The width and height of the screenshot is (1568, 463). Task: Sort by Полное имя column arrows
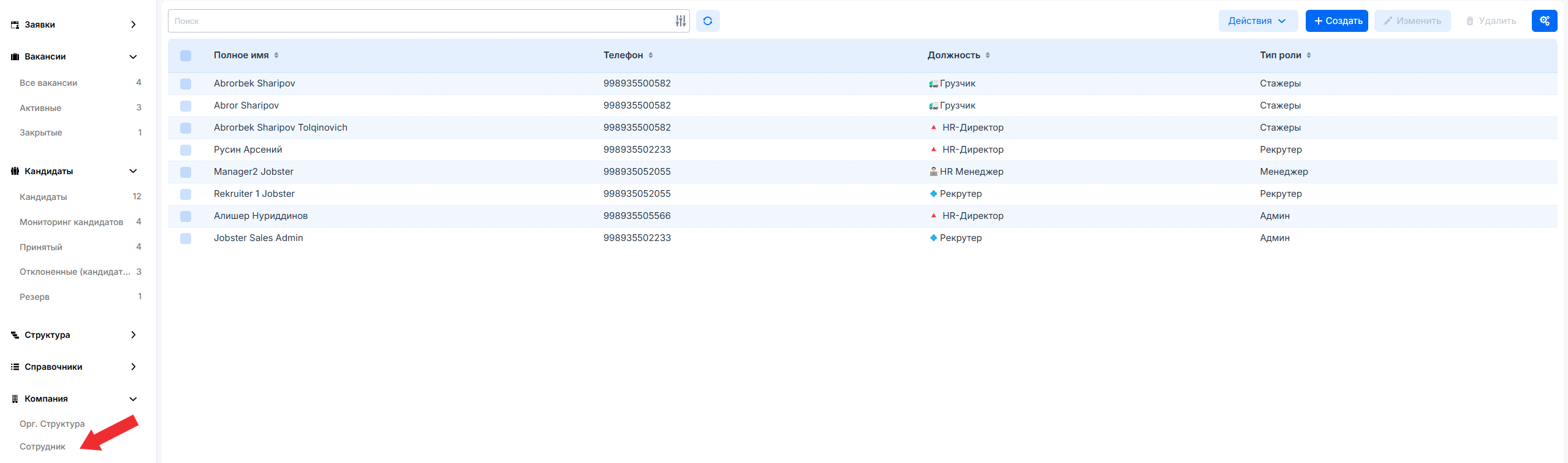tap(276, 55)
